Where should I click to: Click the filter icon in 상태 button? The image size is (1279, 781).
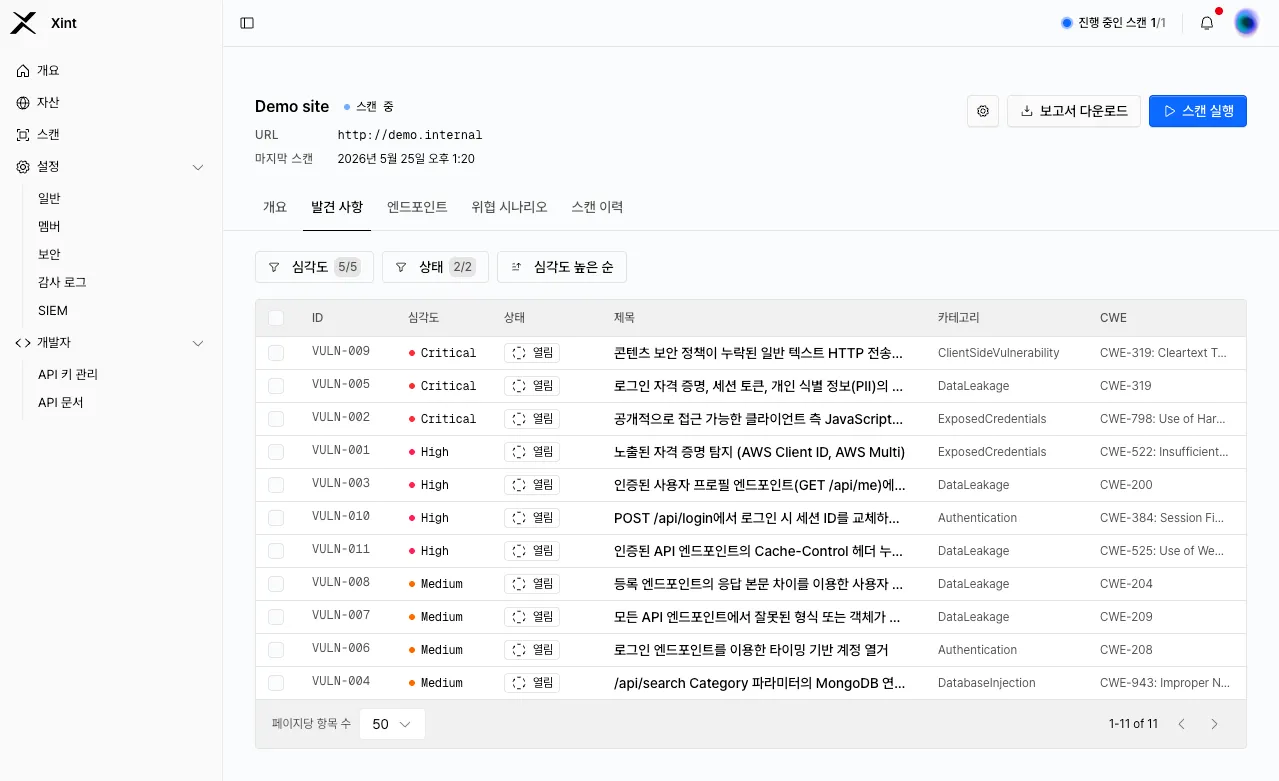tap(401, 267)
